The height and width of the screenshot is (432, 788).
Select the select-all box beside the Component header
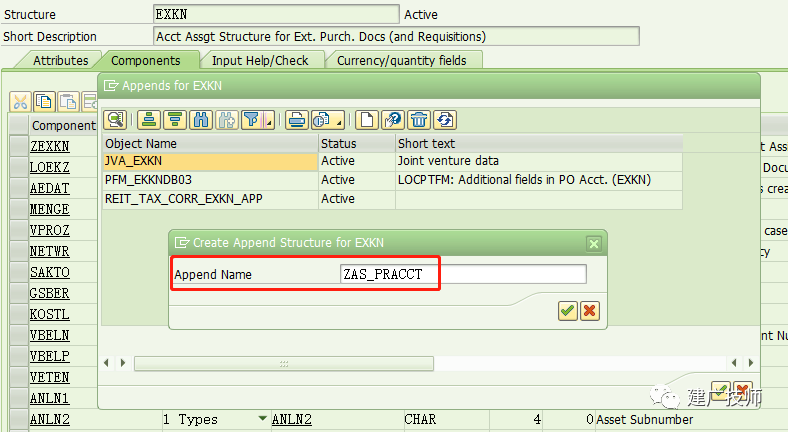tap(19, 125)
